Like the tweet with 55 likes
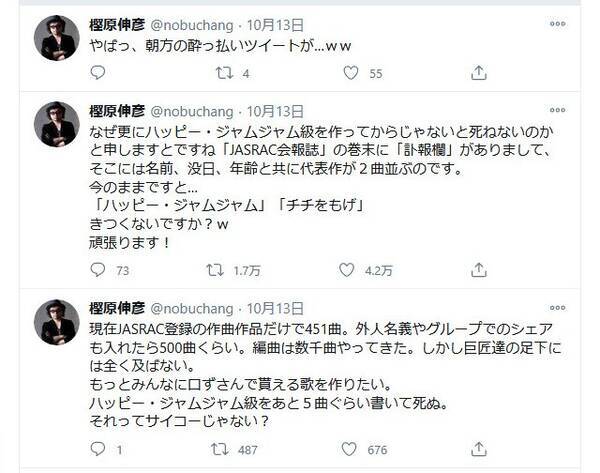This screenshot has width=600, height=473. [349, 73]
